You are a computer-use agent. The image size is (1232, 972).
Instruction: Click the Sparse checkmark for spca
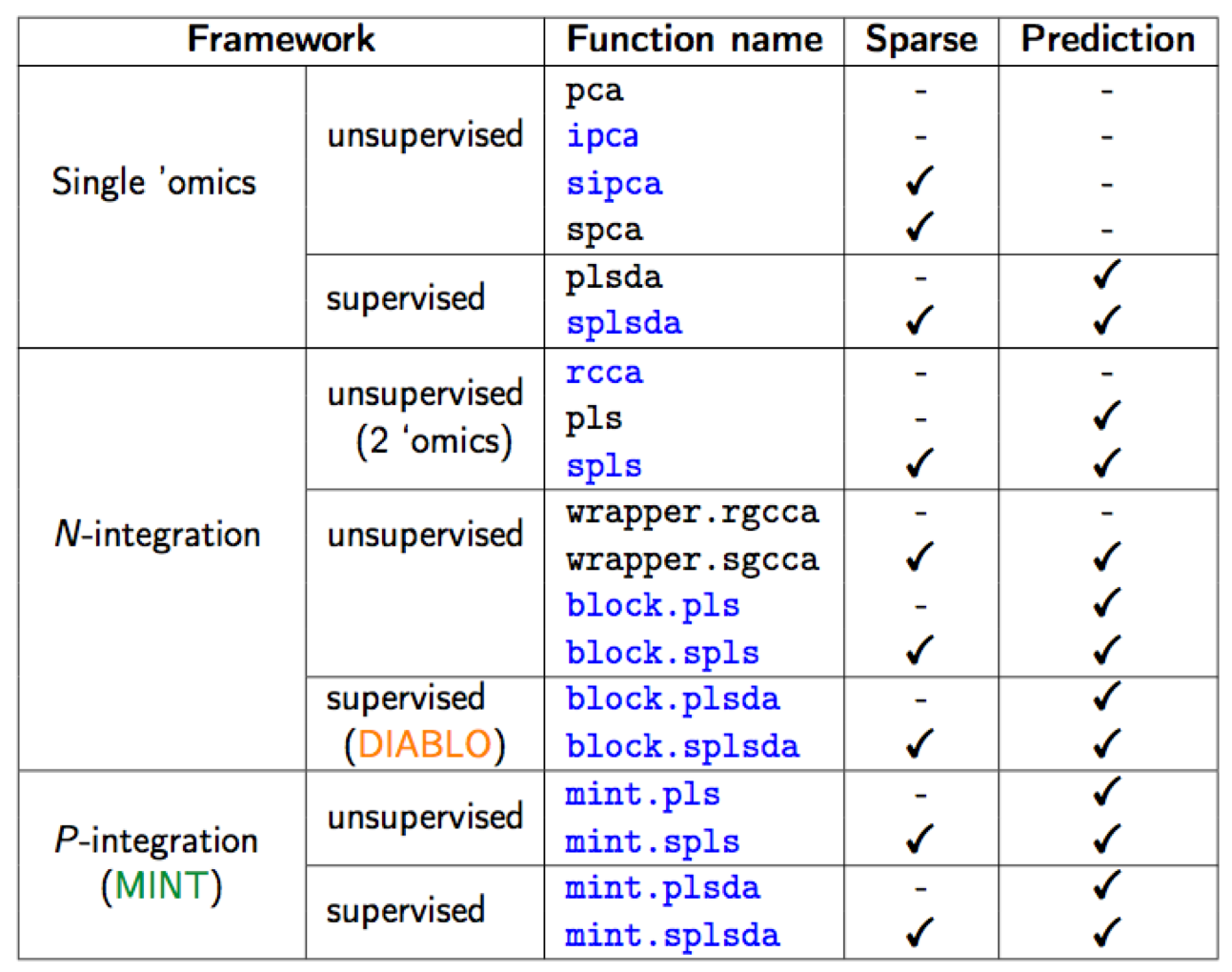919,229
